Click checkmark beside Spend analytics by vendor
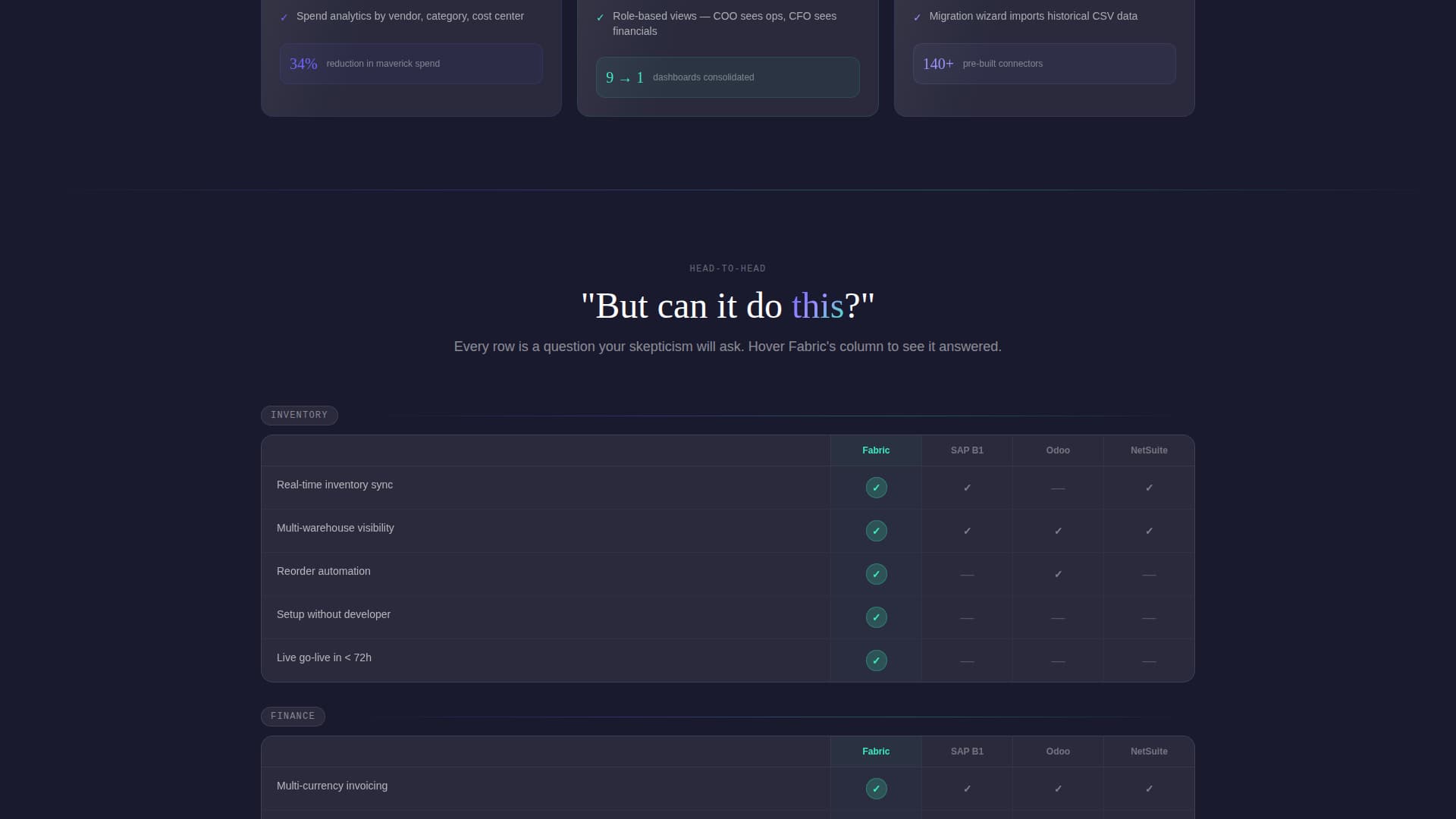The image size is (1456, 819). pos(284,17)
